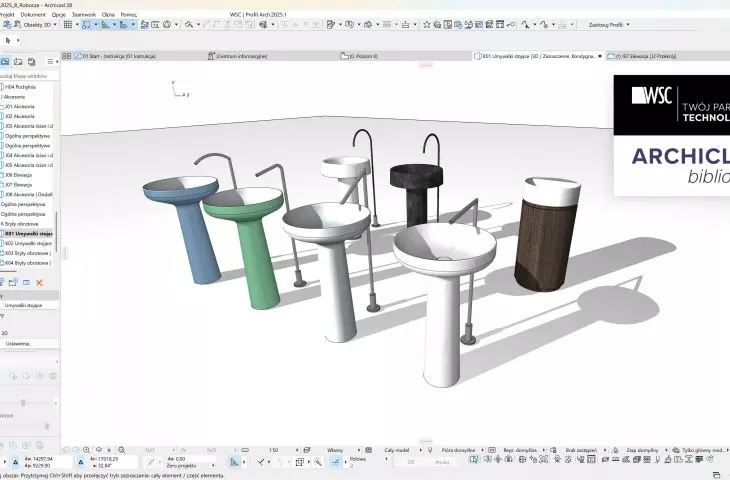Select the Arrow selection tool
The height and width of the screenshot is (480, 730).
click(x=8, y=41)
